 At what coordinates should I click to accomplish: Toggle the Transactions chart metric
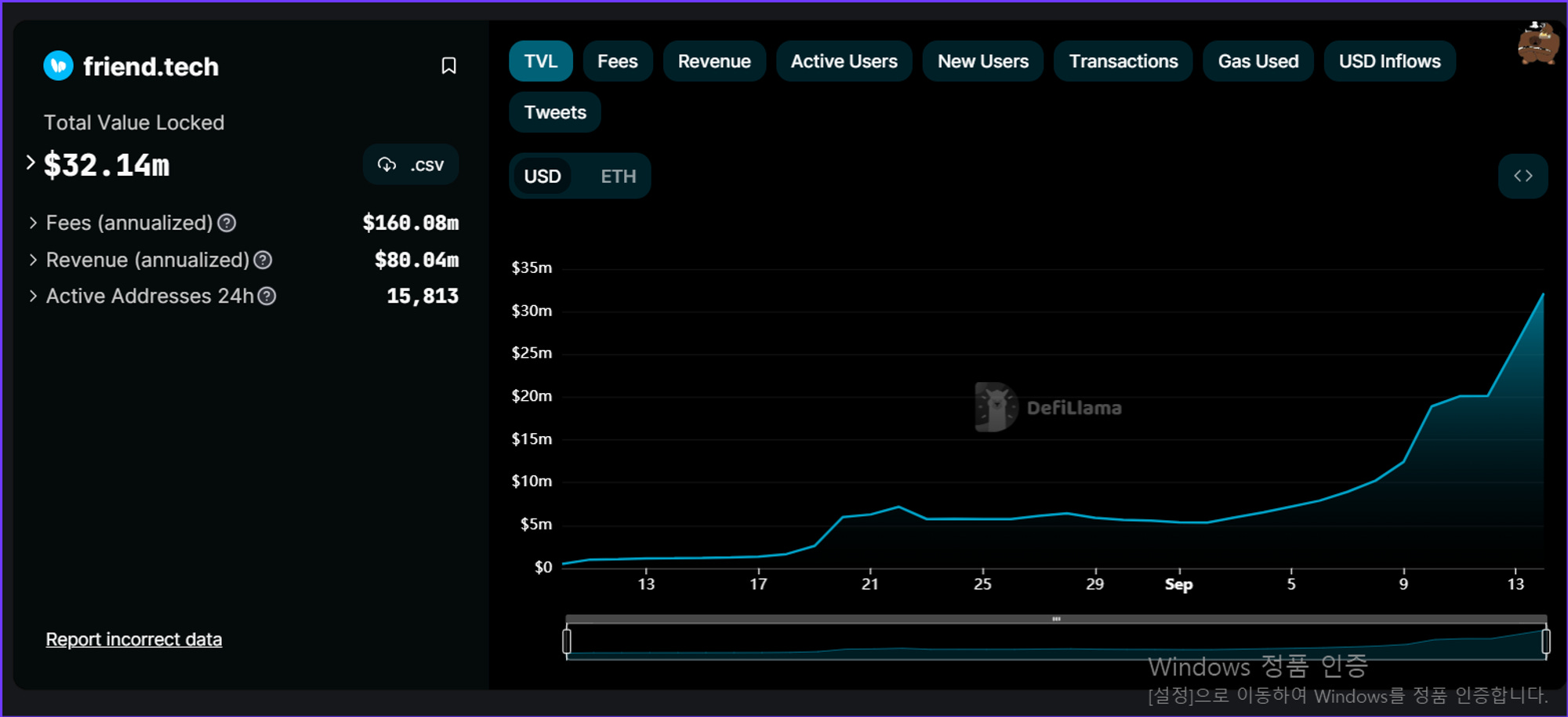[x=1123, y=61]
